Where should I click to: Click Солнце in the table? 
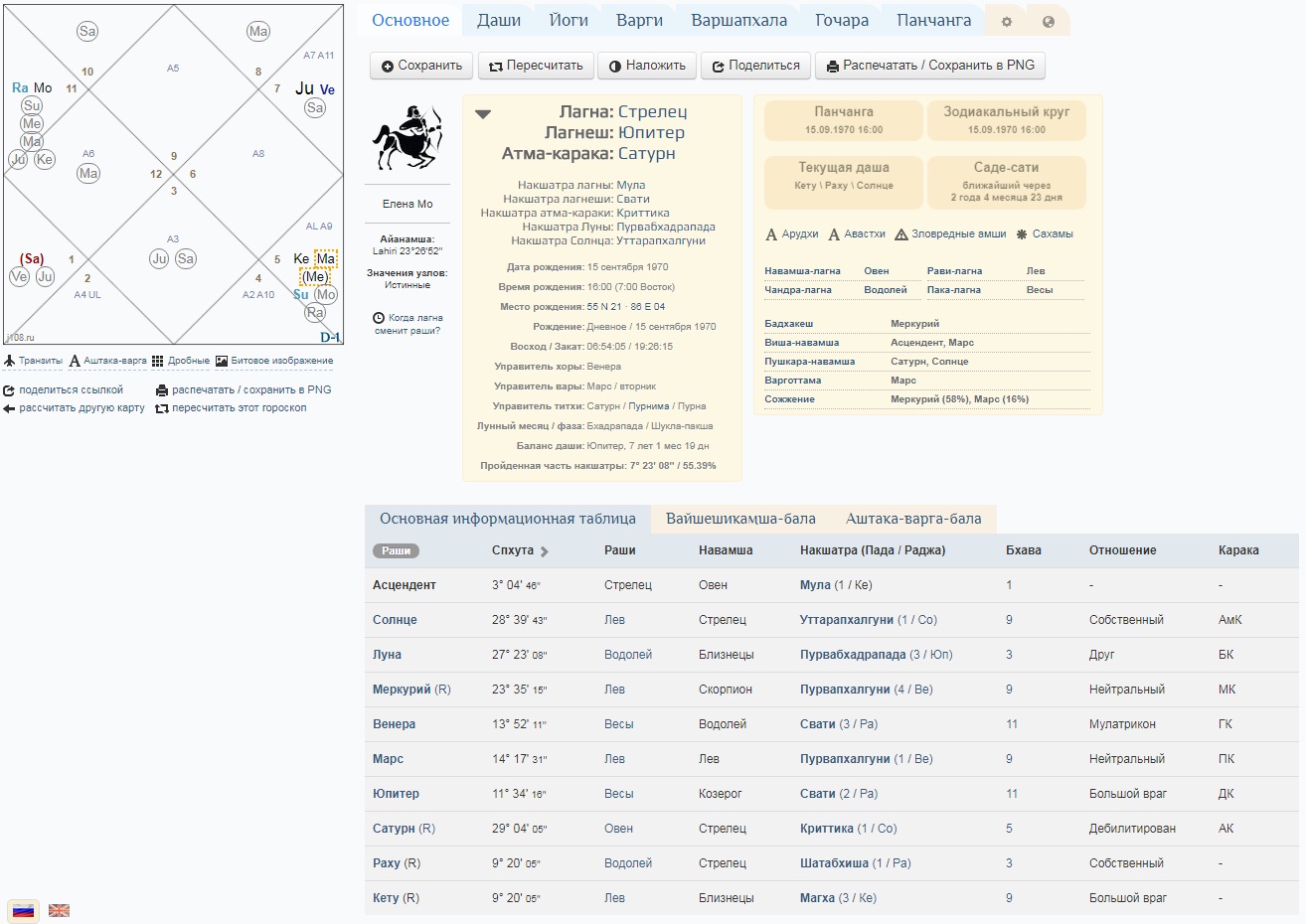click(x=395, y=620)
